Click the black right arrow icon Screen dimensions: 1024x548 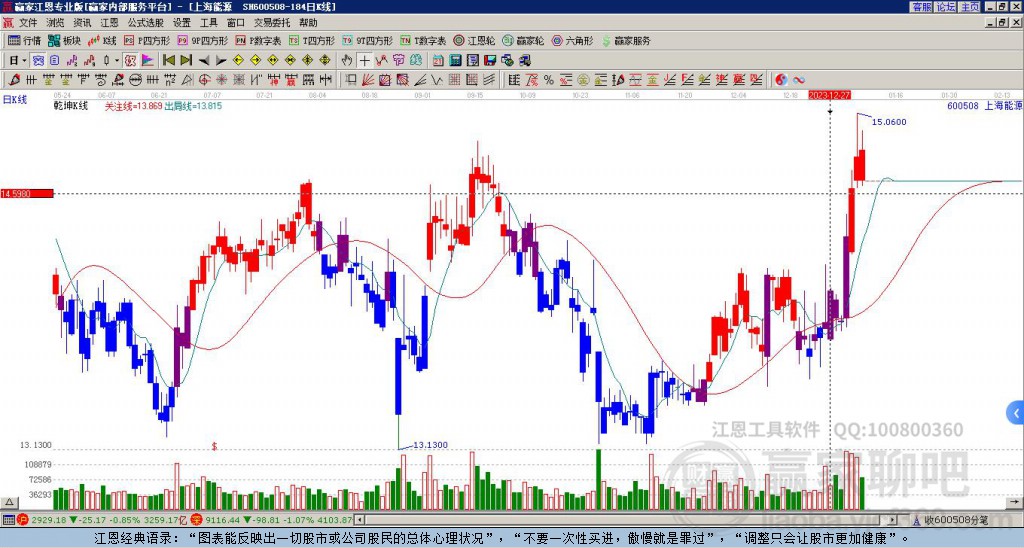(221, 61)
